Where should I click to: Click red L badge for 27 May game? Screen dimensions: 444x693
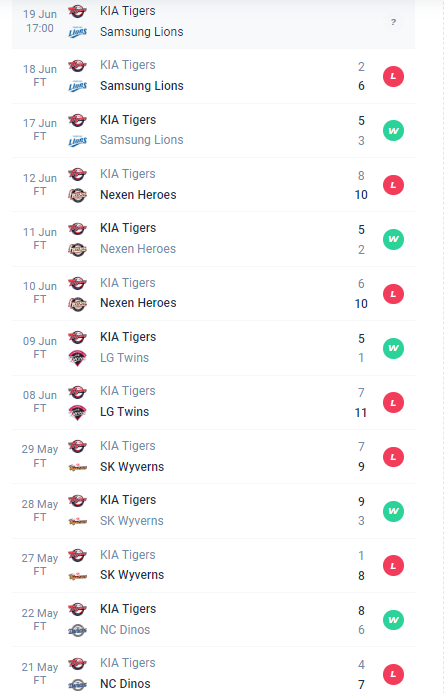pos(393,566)
